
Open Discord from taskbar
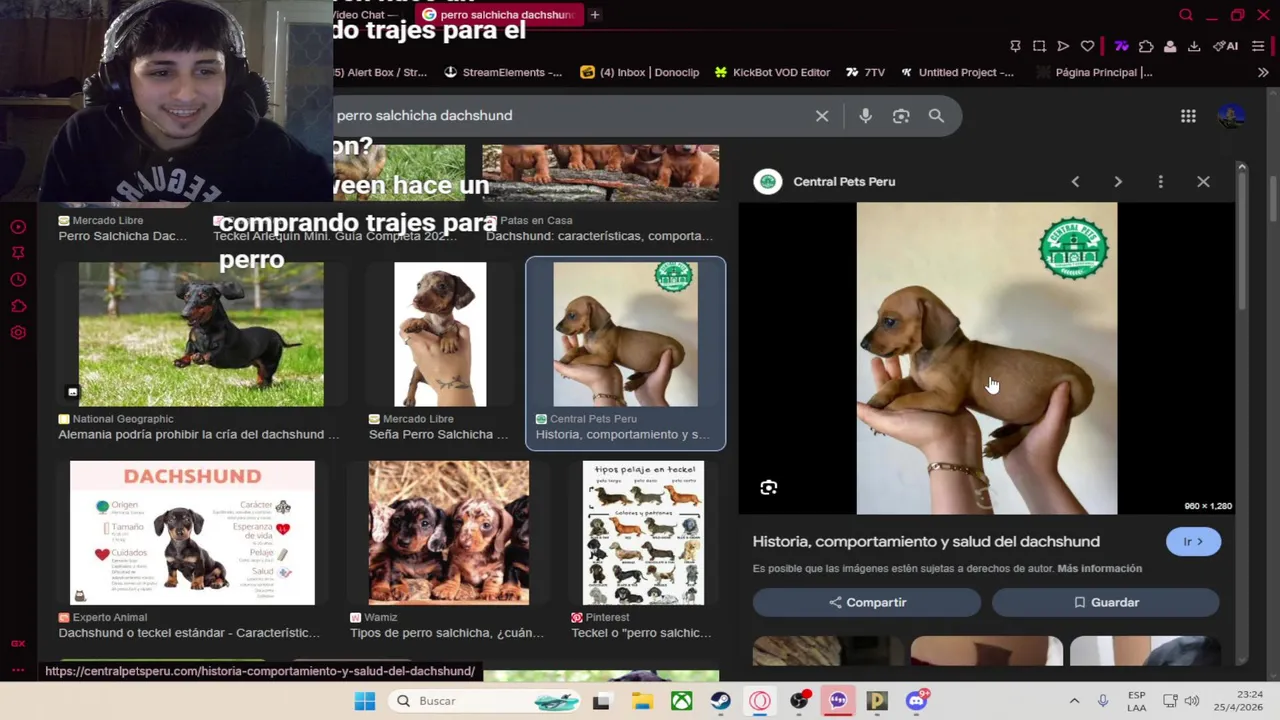[917, 701]
